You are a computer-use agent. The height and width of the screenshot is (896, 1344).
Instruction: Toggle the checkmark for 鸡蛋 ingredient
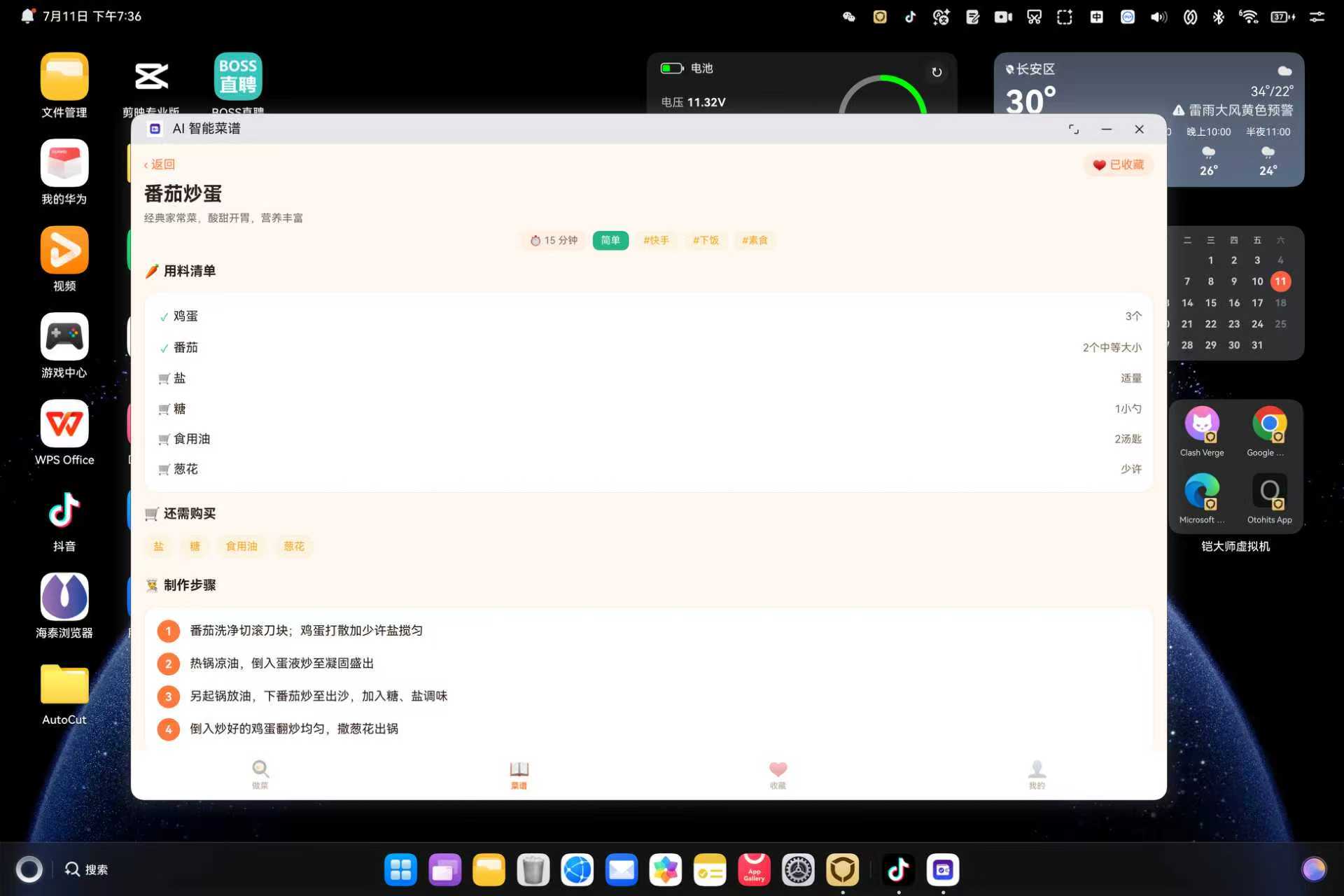tap(164, 317)
